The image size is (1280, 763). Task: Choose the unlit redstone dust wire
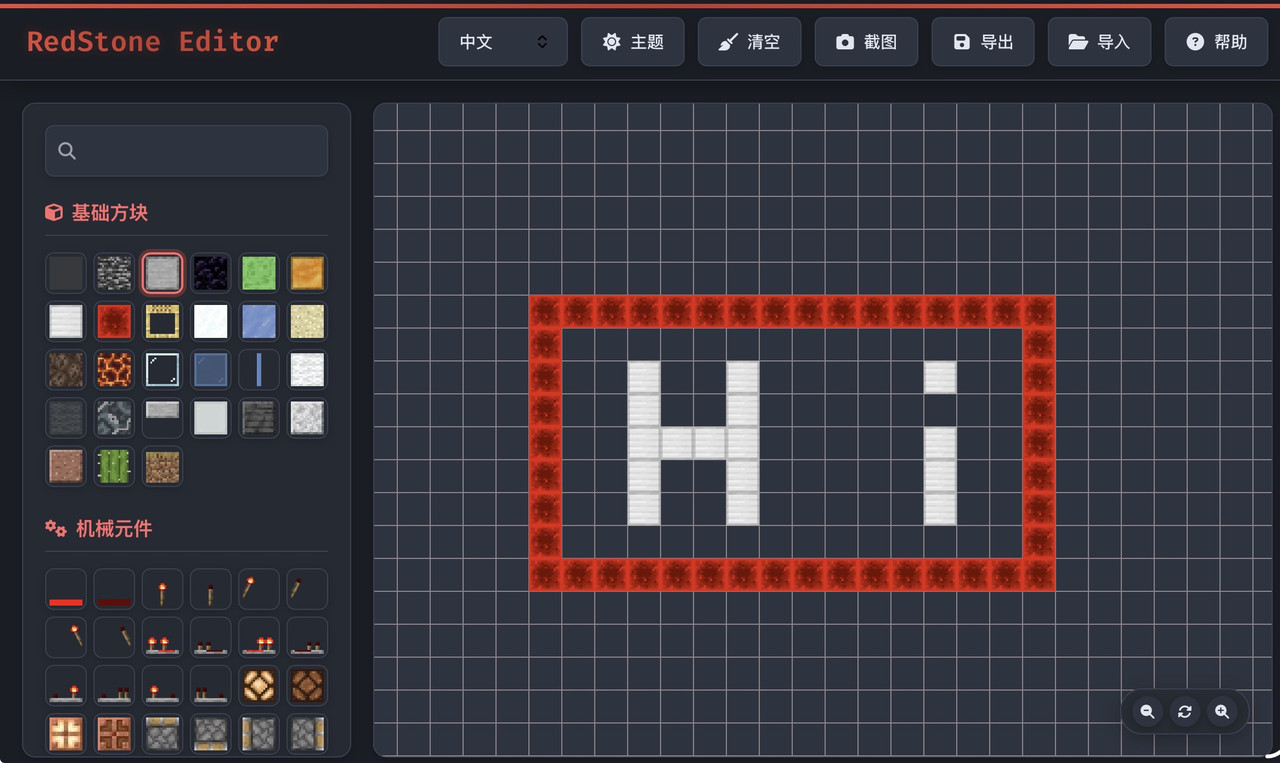click(x=114, y=588)
